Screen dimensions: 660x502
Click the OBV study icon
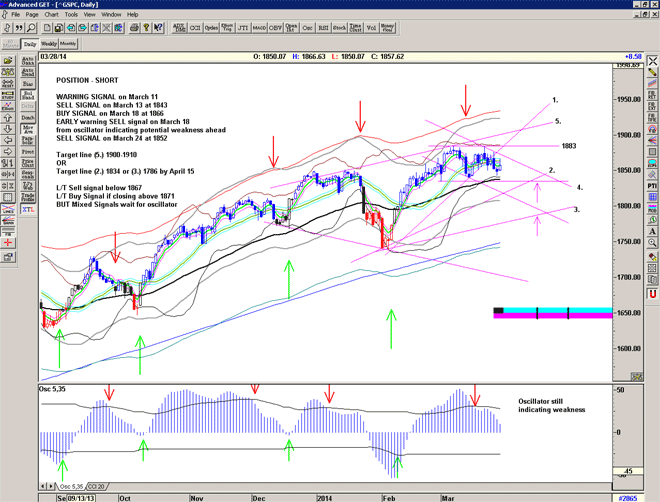point(272,29)
